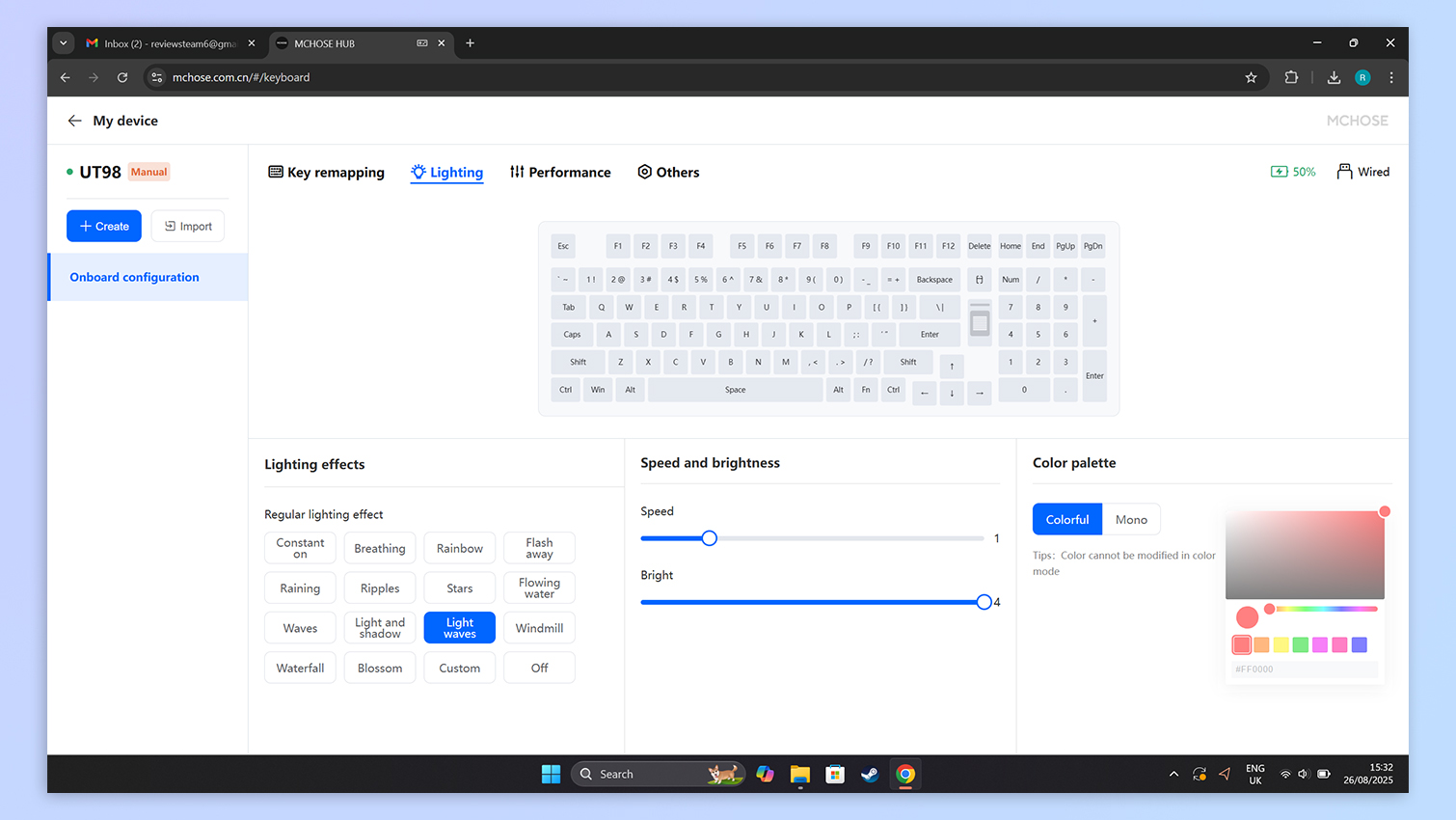Bookmark this page with the star icon
This screenshot has height=820, width=1456.
click(x=1251, y=77)
